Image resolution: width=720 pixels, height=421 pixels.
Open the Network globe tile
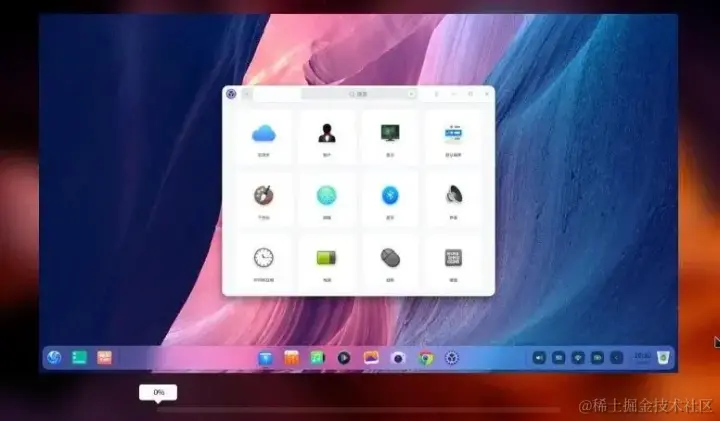(x=326, y=199)
